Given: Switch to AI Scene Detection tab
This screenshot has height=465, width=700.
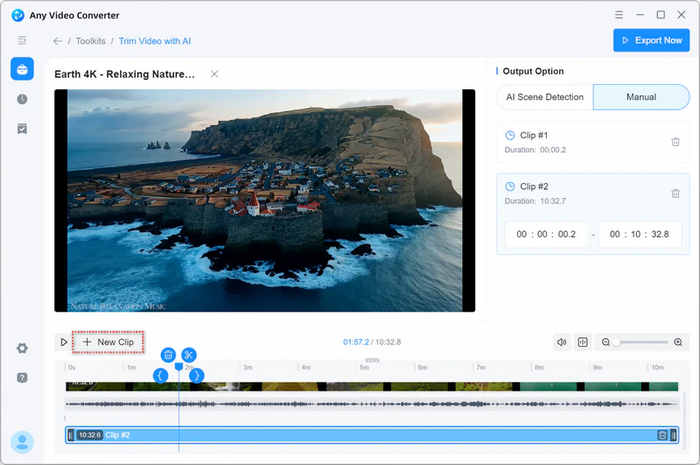Looking at the screenshot, I should pos(545,97).
